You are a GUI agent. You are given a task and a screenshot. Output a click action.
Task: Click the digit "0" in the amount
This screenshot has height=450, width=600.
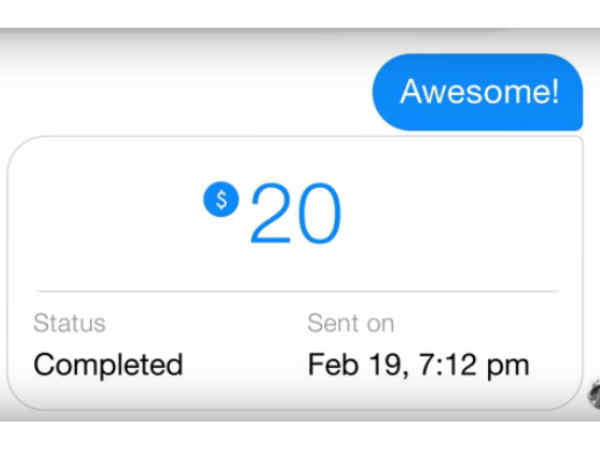319,214
